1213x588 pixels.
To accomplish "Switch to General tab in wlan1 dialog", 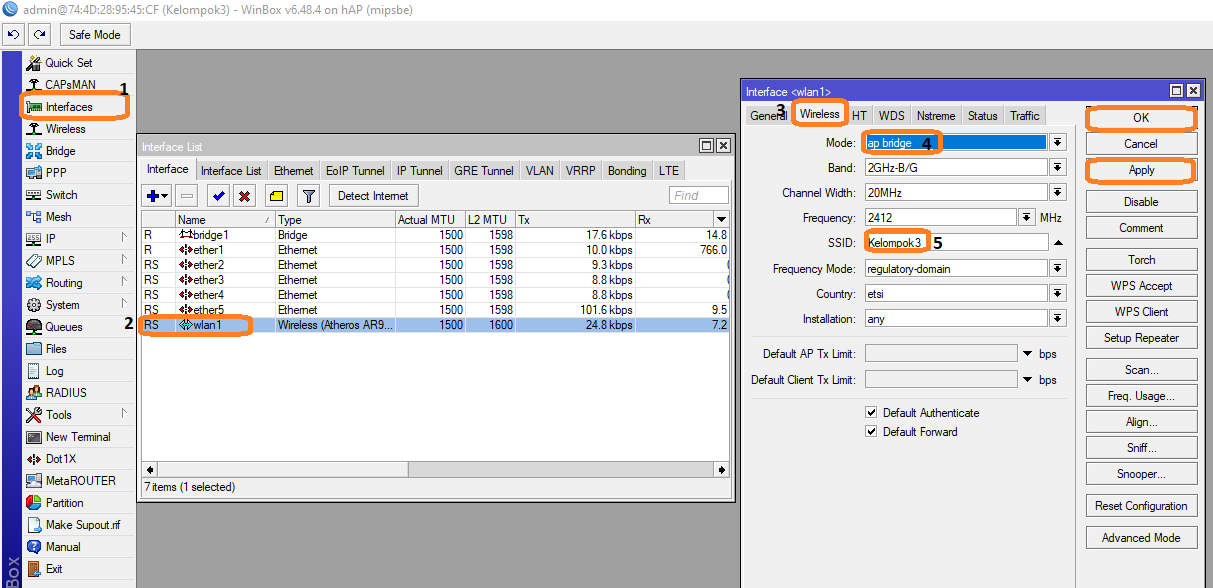I will [768, 116].
